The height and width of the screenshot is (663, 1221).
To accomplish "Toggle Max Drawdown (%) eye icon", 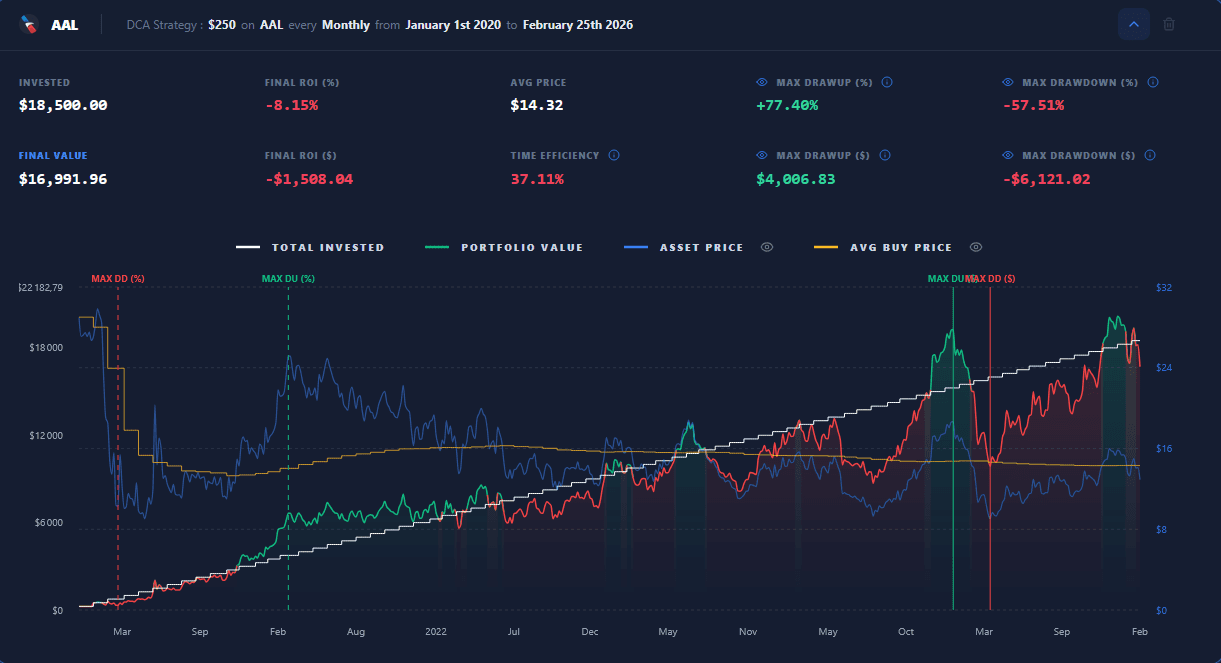I will pyautogui.click(x=1007, y=83).
